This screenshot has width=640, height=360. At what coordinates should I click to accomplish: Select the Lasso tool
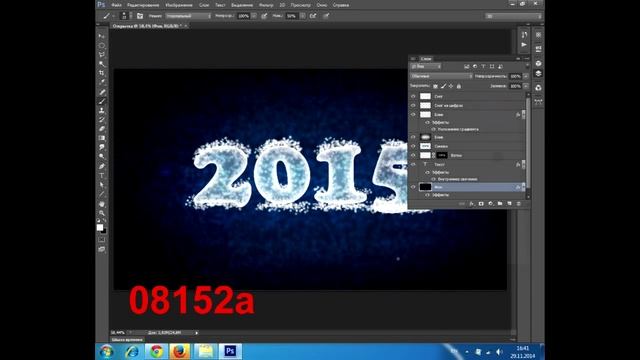(102, 55)
